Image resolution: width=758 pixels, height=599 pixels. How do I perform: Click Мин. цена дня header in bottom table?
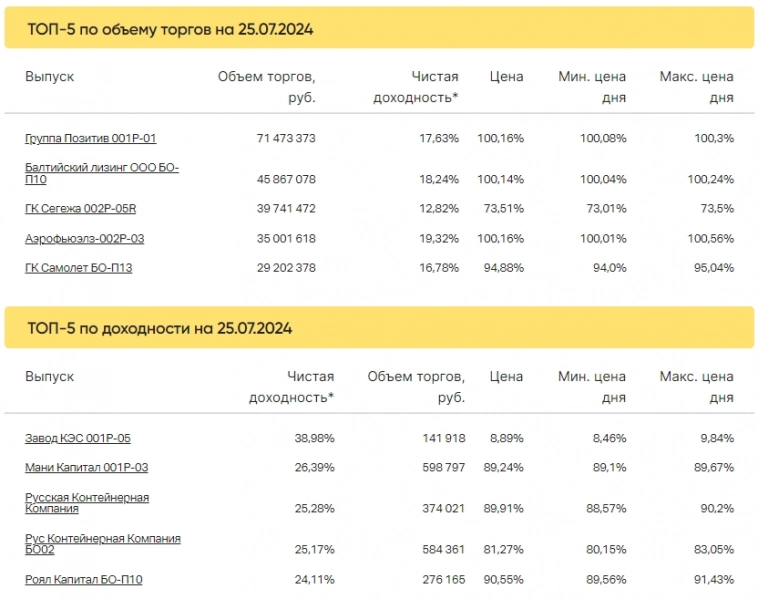pos(592,387)
